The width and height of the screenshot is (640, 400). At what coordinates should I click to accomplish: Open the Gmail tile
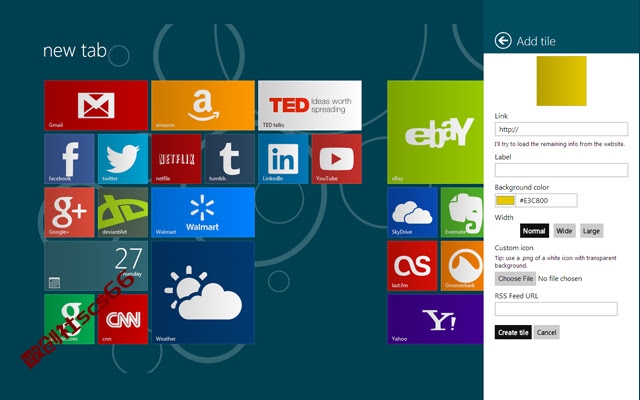point(96,105)
